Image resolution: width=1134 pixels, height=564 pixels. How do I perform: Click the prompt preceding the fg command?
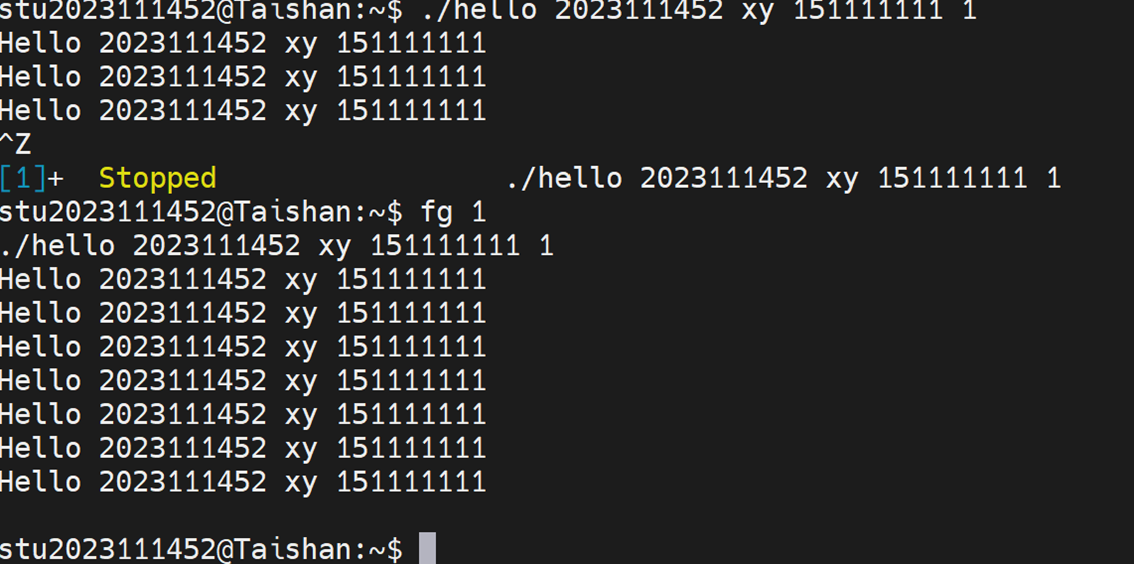pos(200,212)
